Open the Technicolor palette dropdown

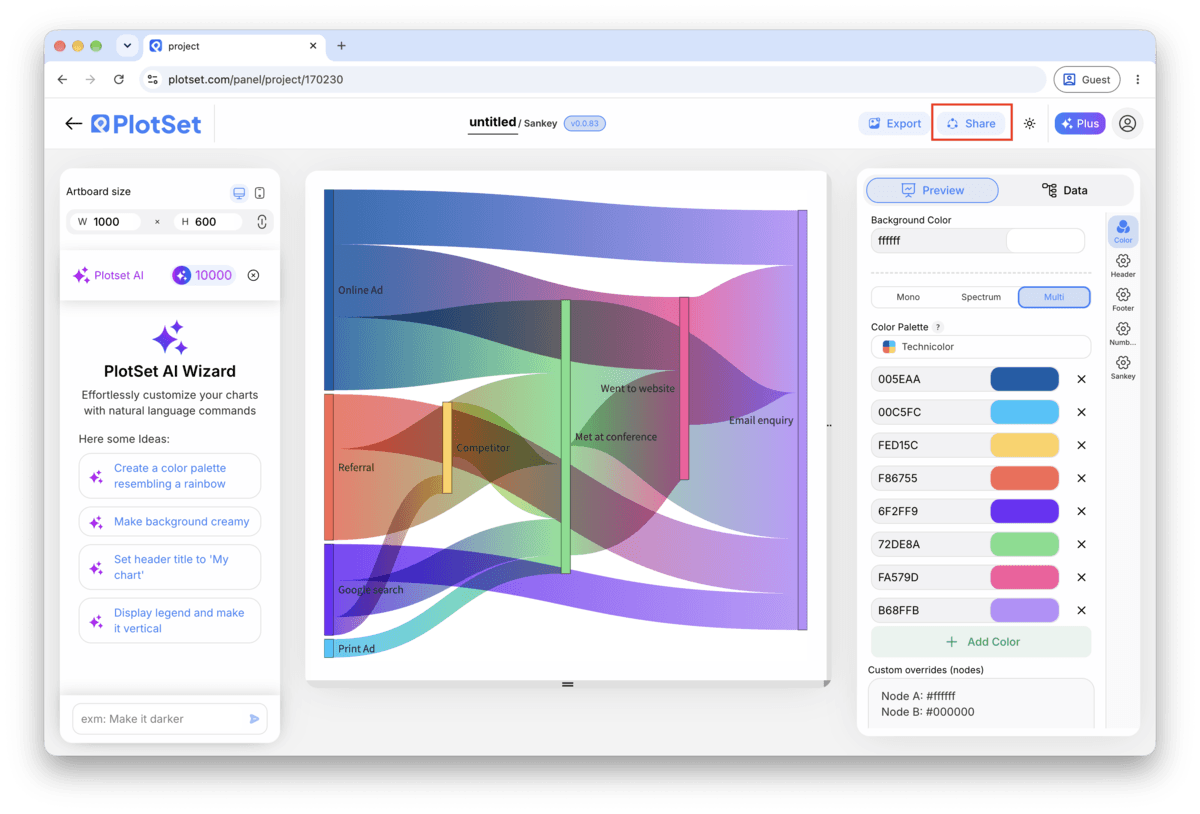click(x=981, y=346)
